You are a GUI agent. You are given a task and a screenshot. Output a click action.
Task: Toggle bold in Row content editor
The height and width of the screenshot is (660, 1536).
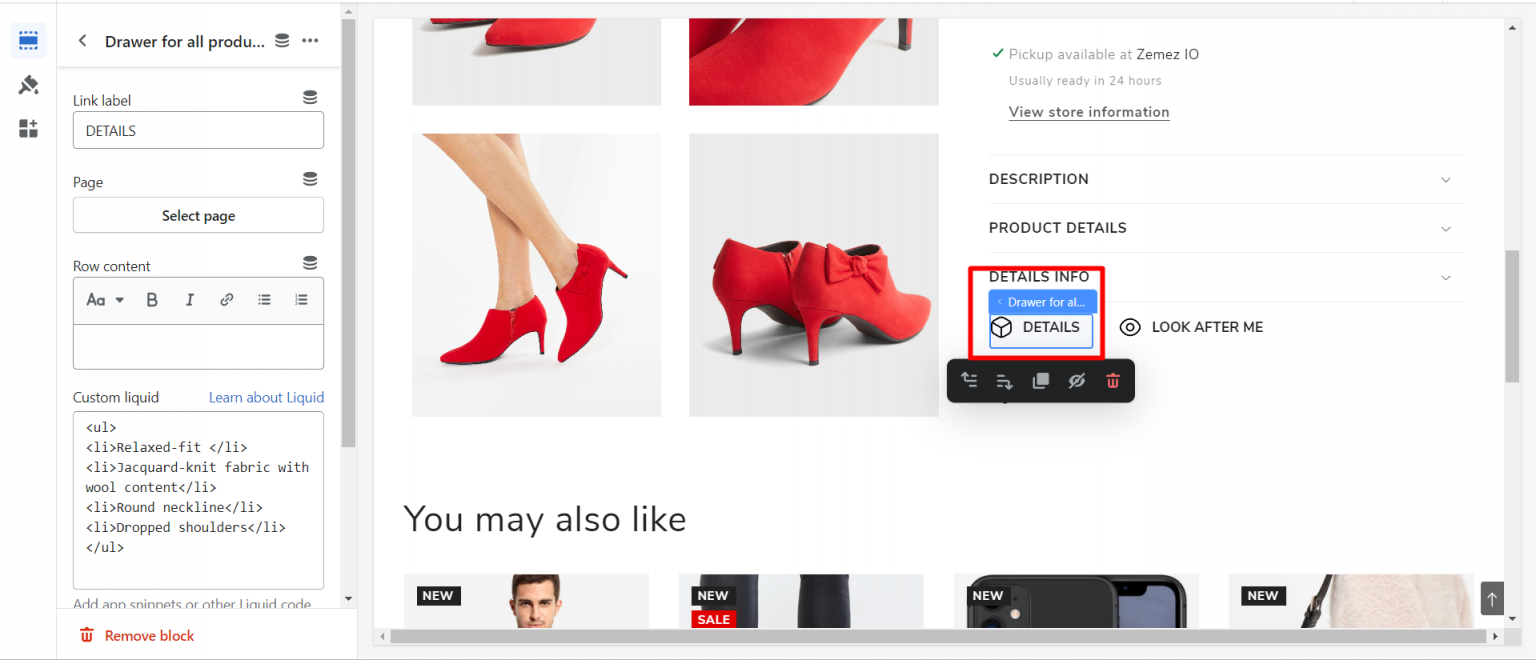click(x=152, y=300)
